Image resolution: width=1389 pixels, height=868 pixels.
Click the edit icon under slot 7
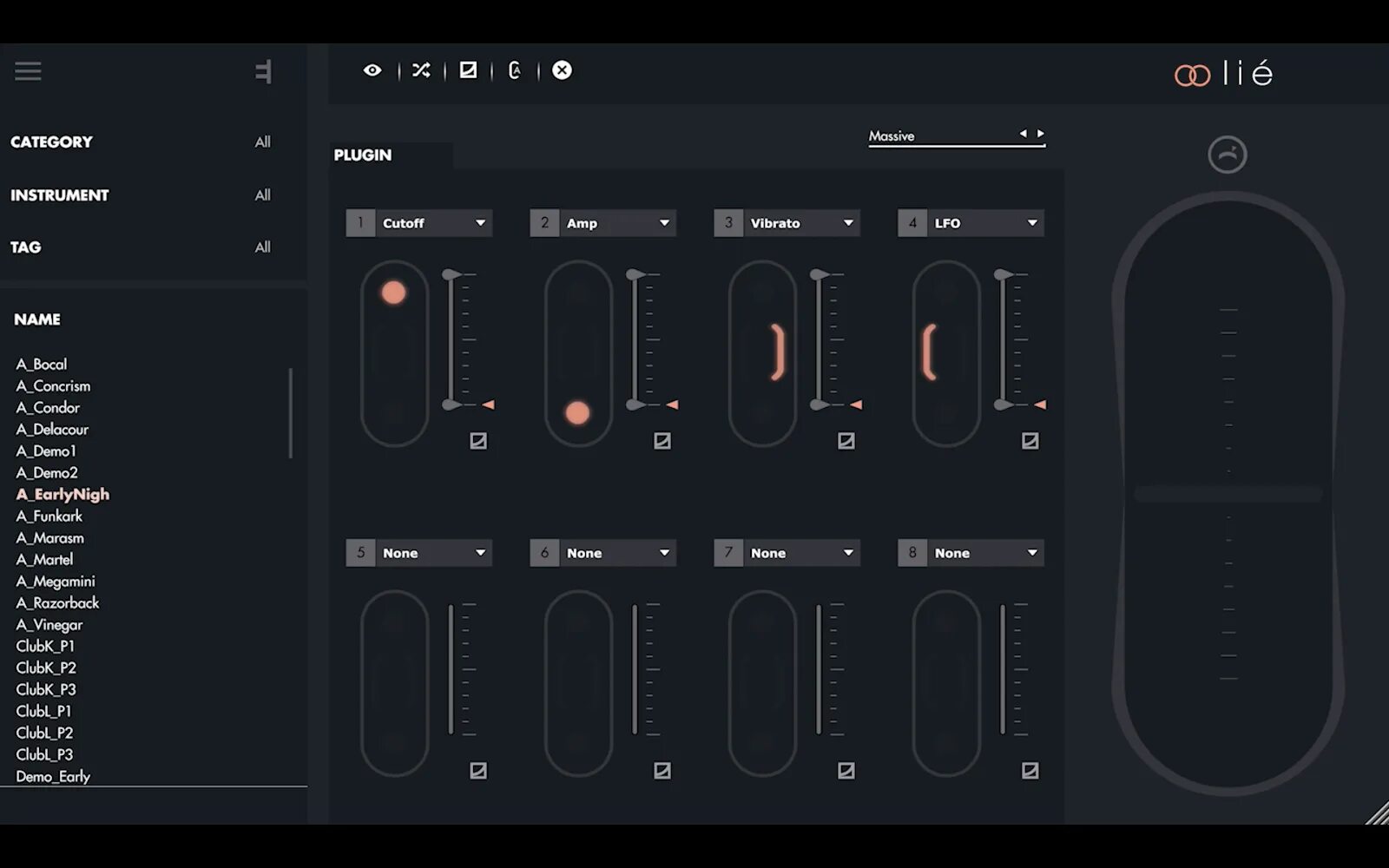846,771
